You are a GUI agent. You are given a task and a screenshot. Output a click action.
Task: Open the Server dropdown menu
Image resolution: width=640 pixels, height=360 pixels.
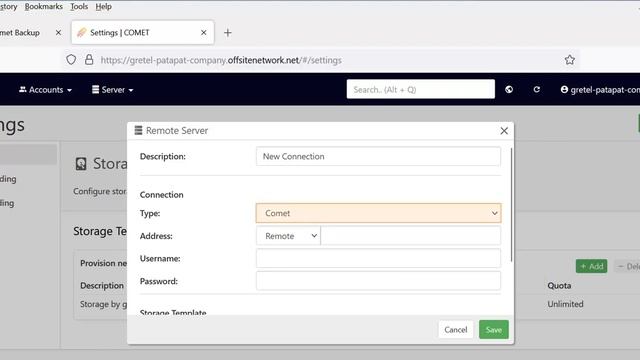tap(113, 90)
